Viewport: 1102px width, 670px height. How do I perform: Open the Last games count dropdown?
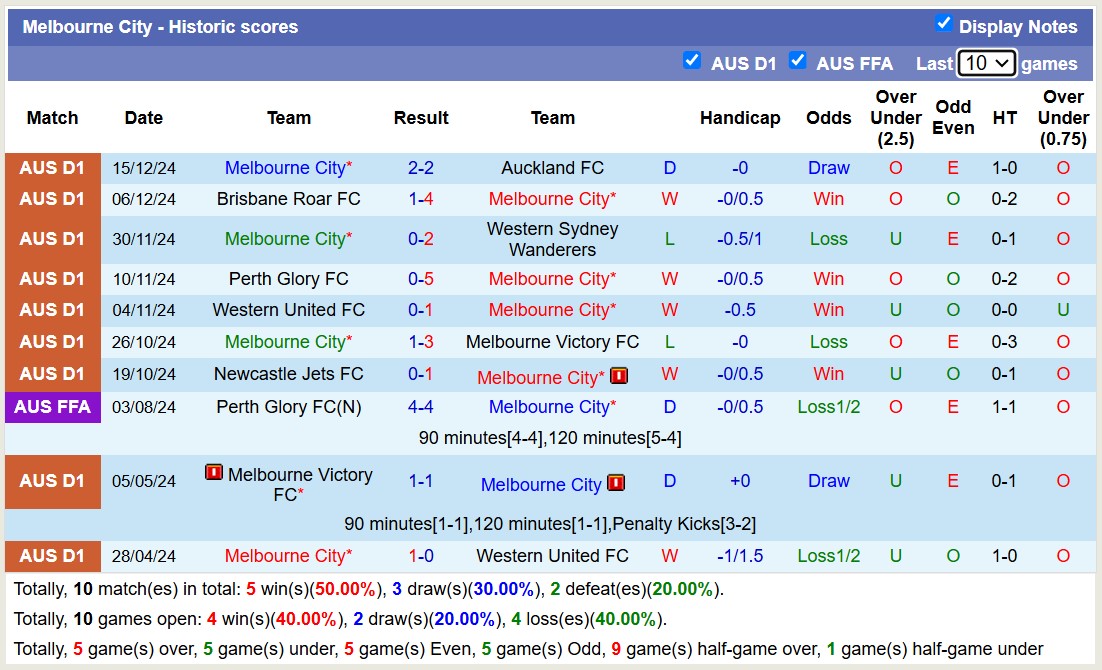click(987, 62)
